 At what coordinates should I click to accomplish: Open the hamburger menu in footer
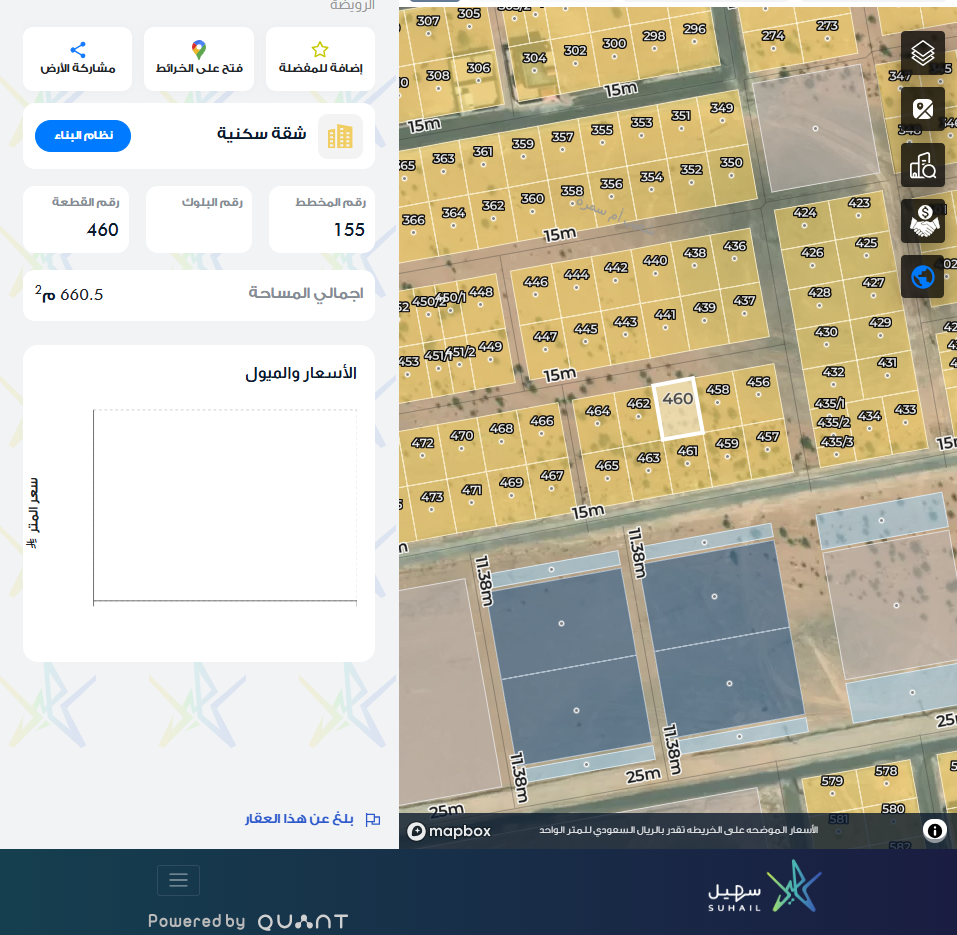178,880
